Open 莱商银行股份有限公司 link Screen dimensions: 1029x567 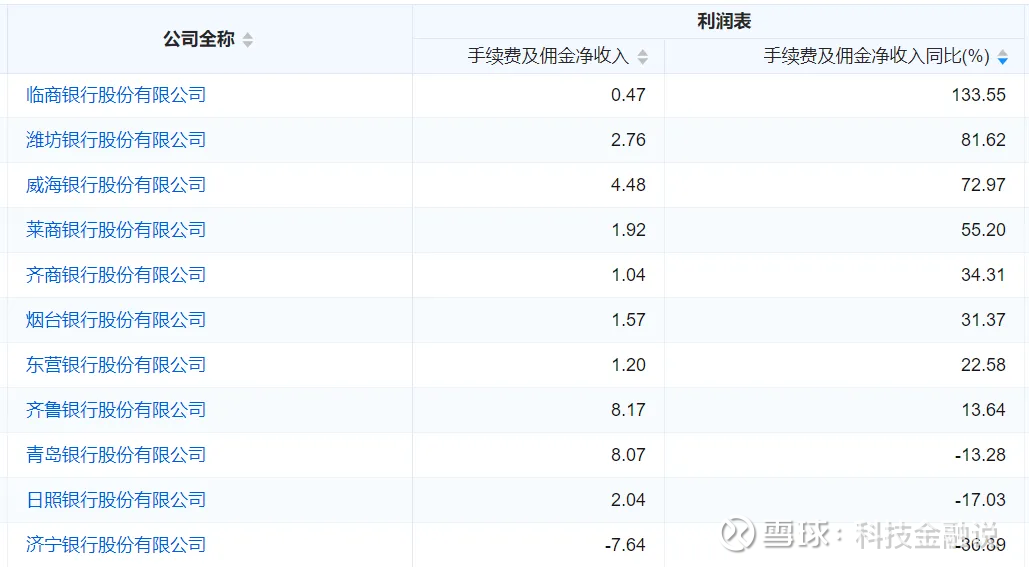(116, 230)
